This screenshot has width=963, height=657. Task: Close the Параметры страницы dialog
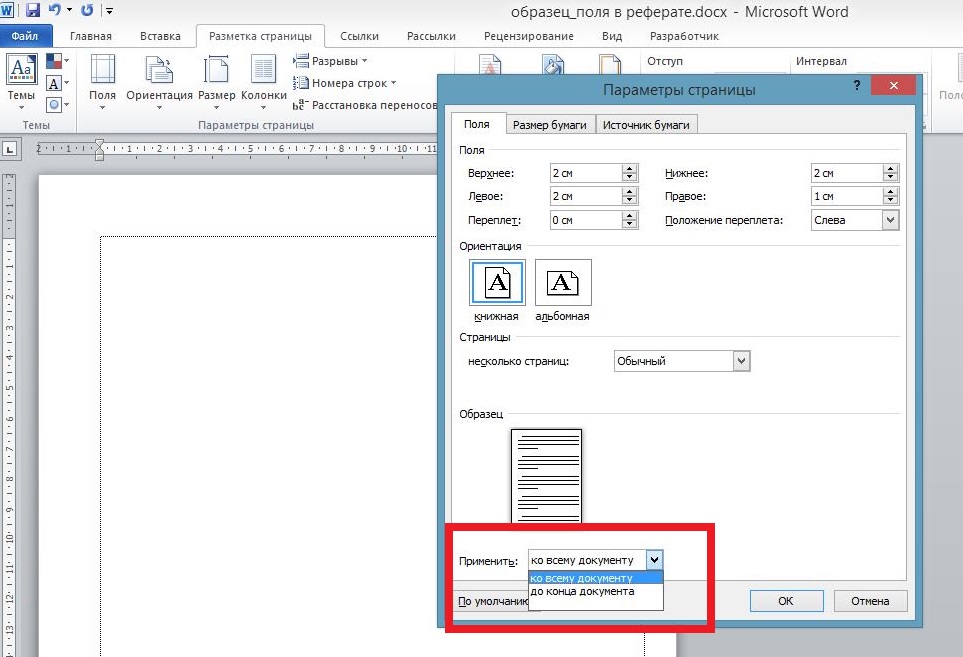click(894, 85)
